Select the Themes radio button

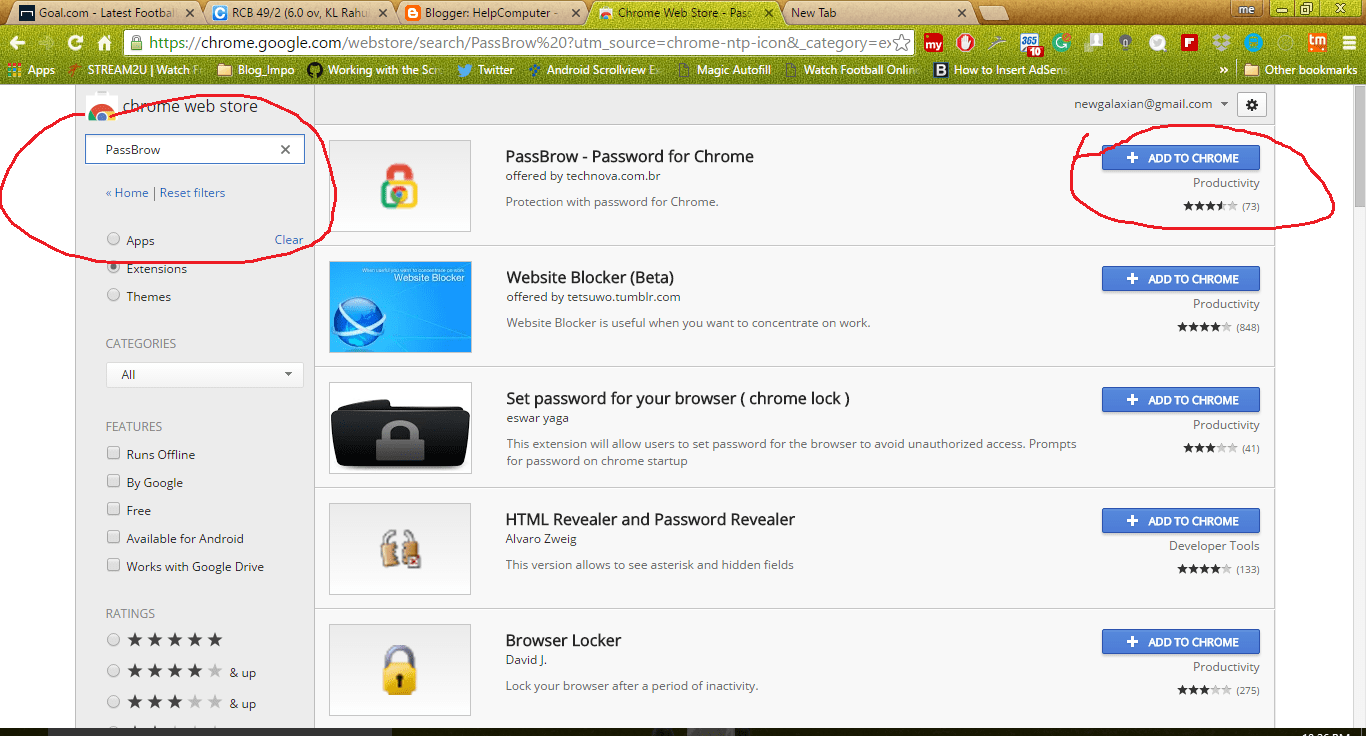[113, 295]
